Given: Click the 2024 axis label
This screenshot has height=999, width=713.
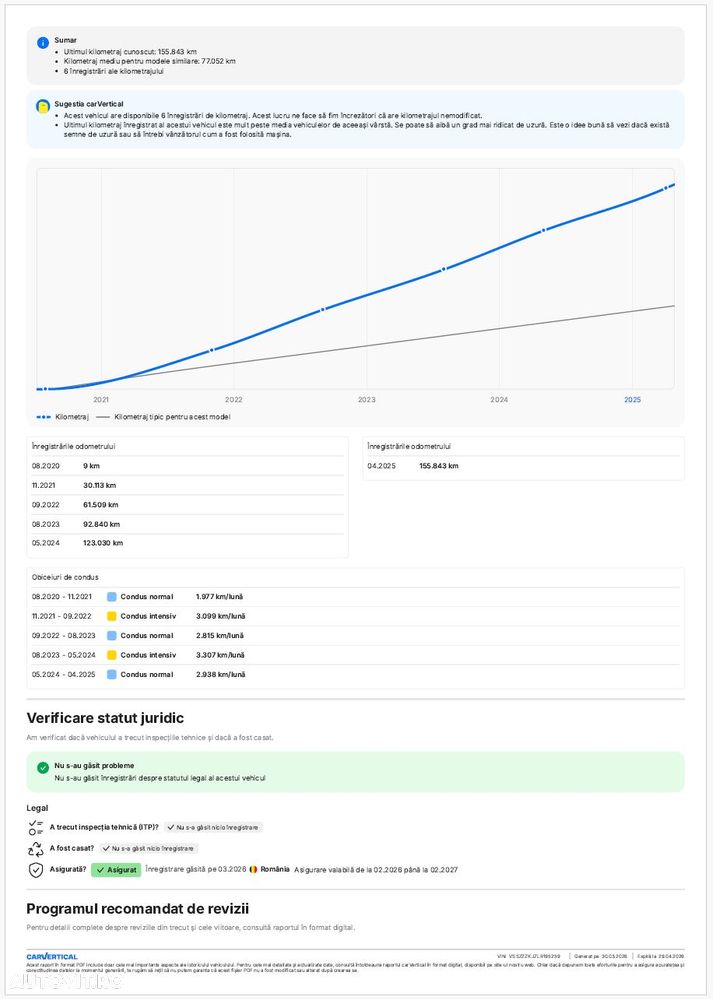Looking at the screenshot, I should [499, 399].
